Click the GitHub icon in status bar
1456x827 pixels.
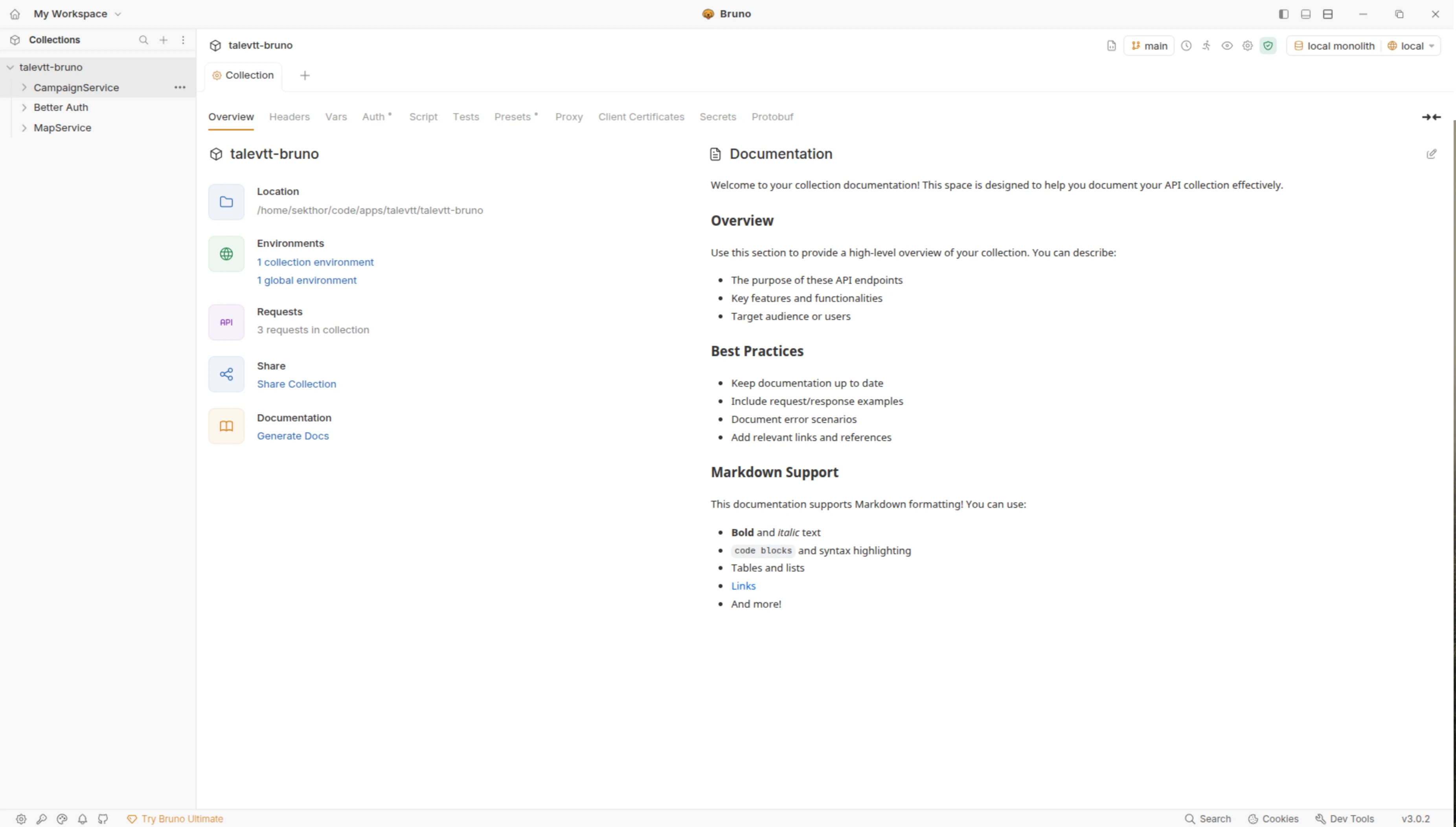103,818
